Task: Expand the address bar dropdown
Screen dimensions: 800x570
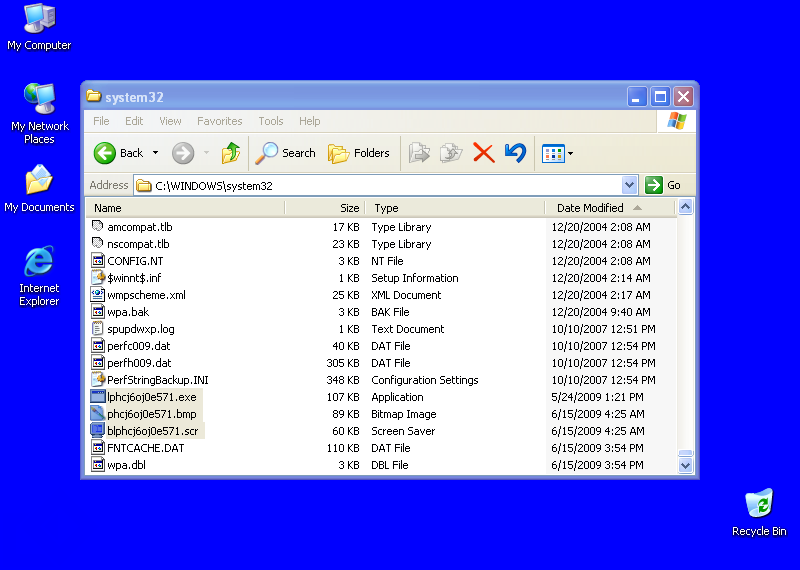Action: click(x=630, y=185)
